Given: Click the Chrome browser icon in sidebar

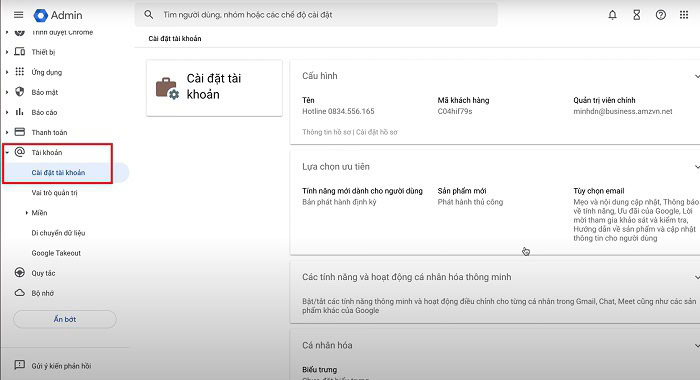Looking at the screenshot, I should 20,32.
